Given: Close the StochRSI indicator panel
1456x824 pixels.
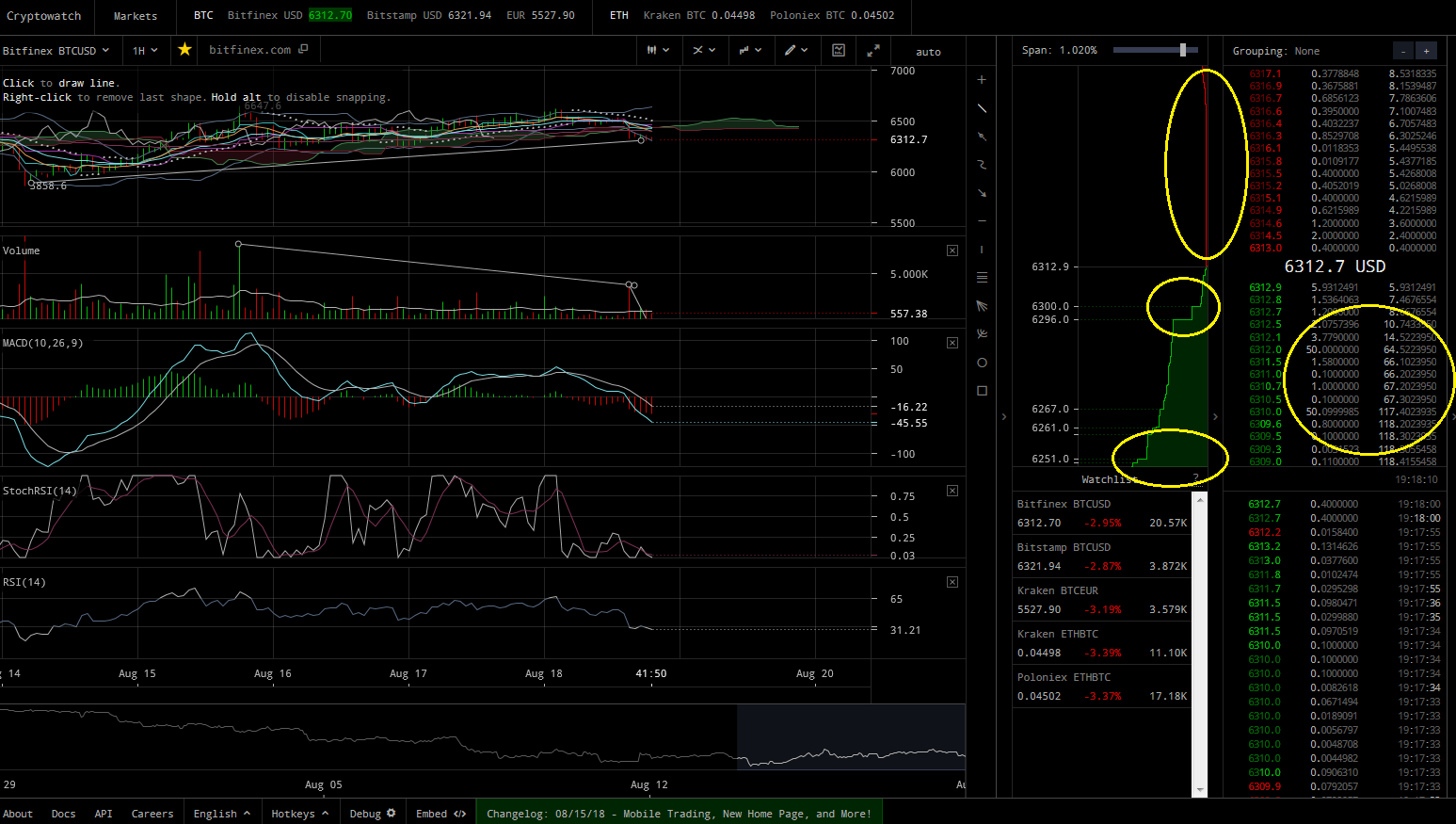Looking at the screenshot, I should [952, 491].
